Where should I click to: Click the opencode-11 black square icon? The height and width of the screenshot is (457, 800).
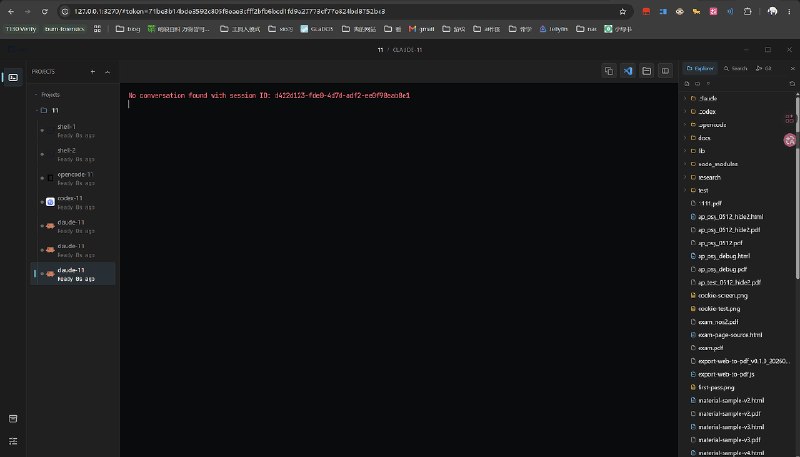[x=50, y=178]
